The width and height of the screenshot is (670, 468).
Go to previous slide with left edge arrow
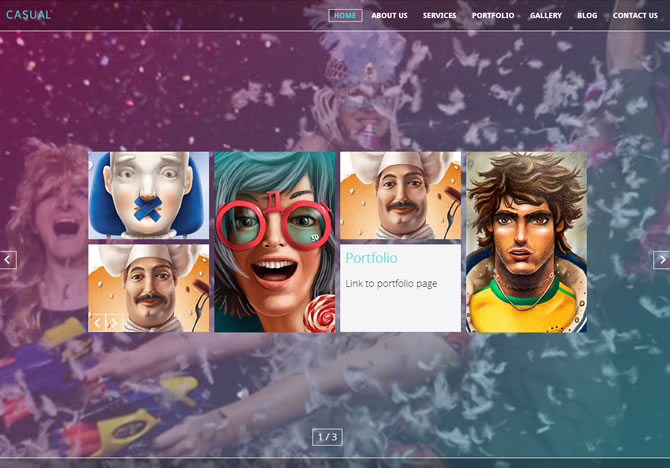[x=8, y=260]
